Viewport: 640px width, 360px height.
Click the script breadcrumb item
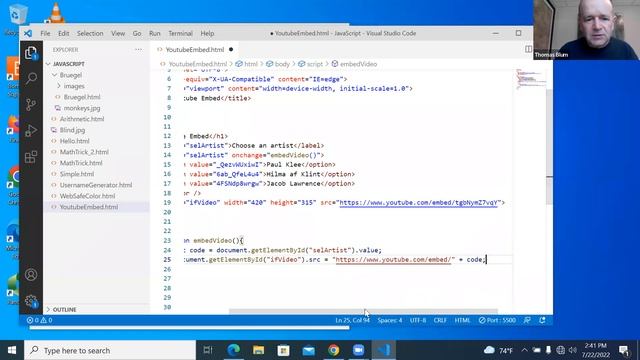coord(314,64)
